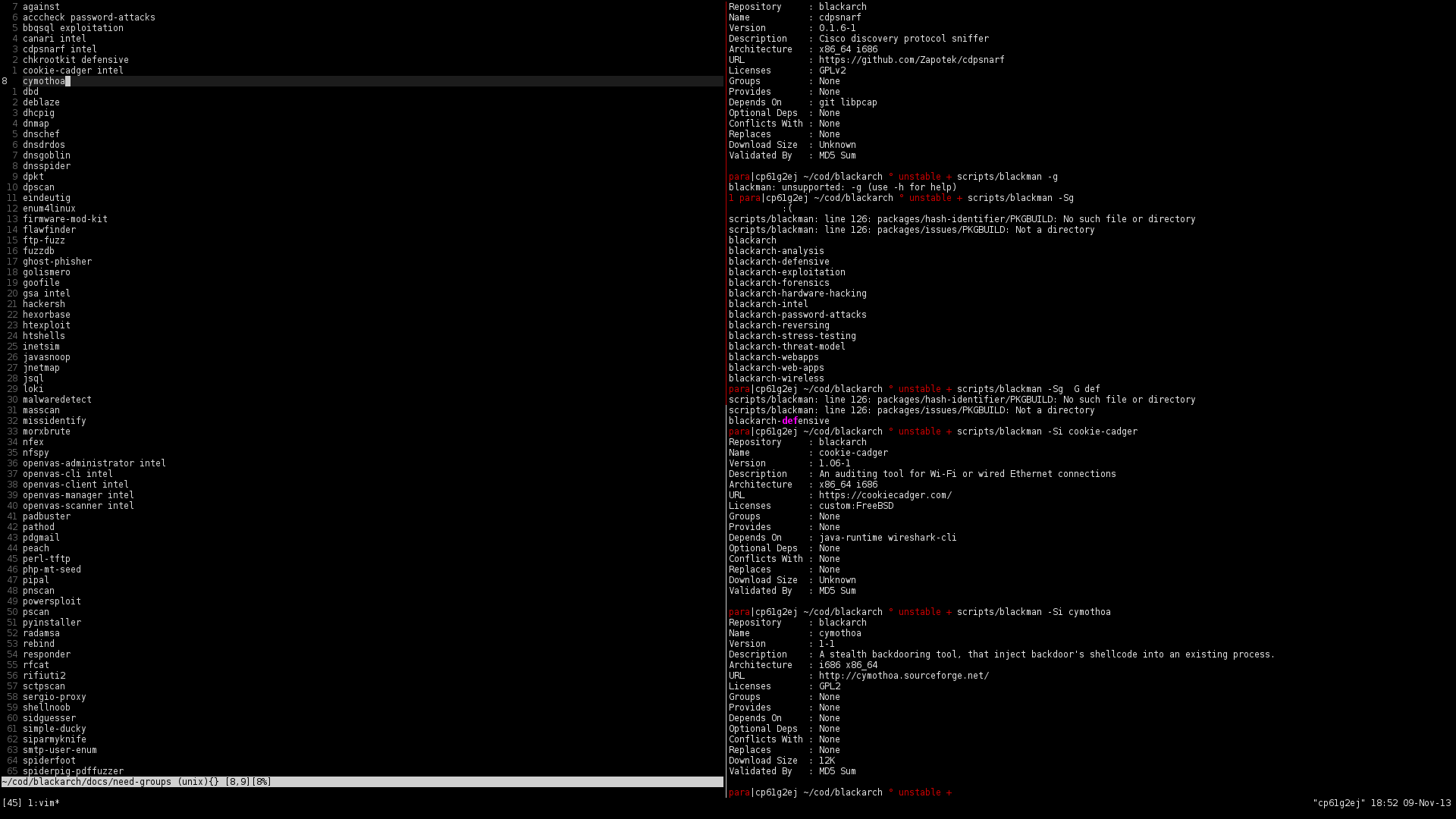Click the 'cdpsnarf intel' line in vim

(60, 49)
